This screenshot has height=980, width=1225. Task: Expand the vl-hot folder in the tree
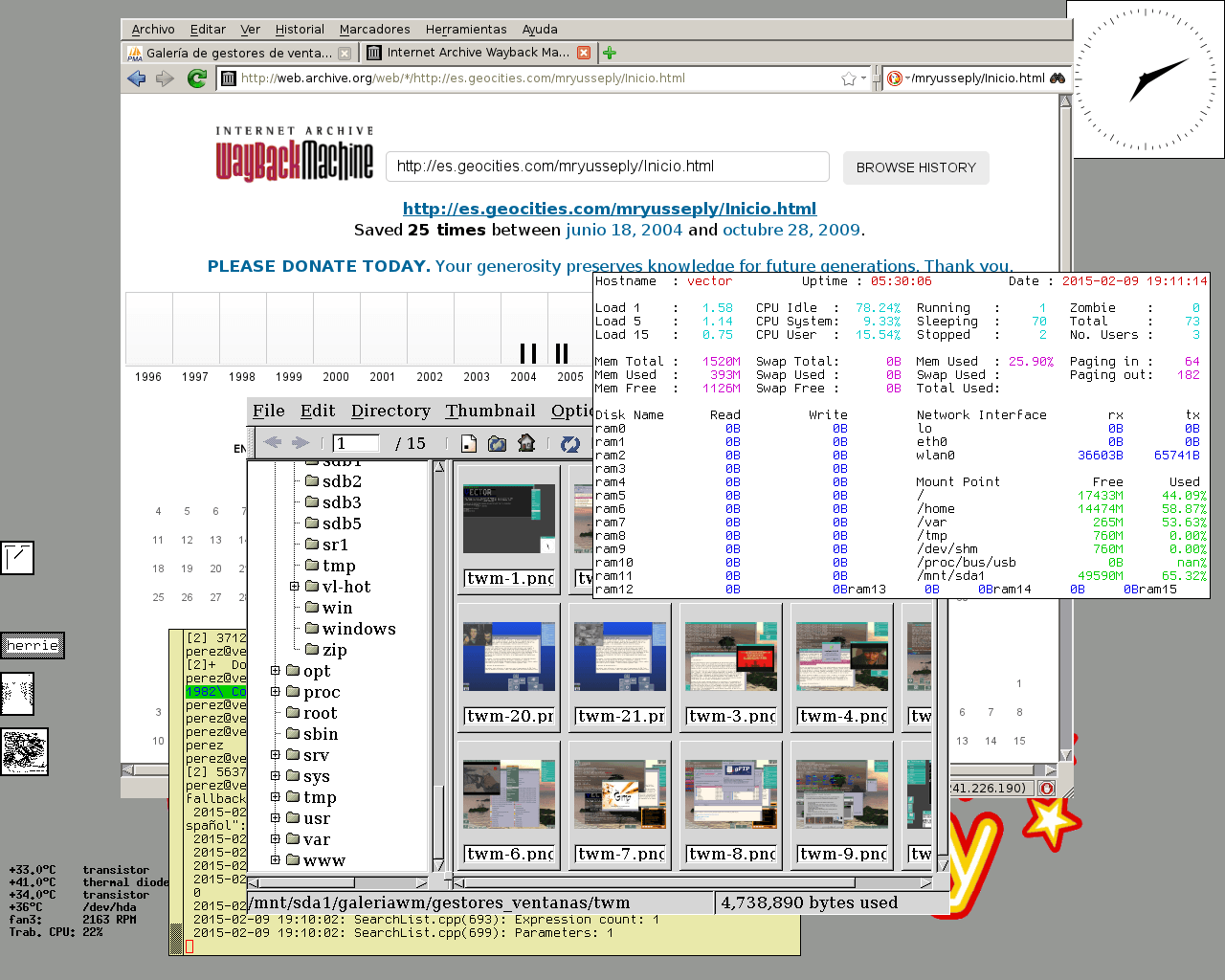[295, 587]
